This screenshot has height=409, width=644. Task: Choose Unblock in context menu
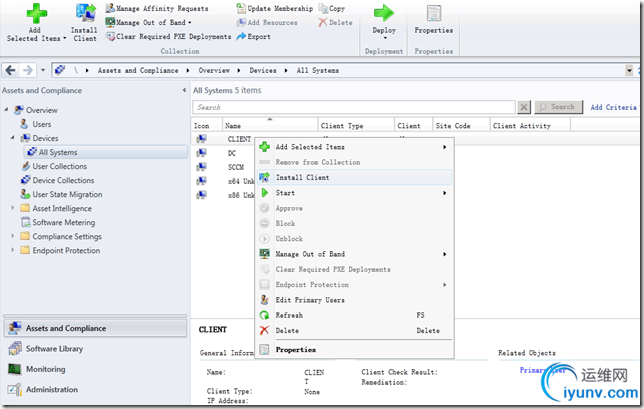tap(354, 239)
